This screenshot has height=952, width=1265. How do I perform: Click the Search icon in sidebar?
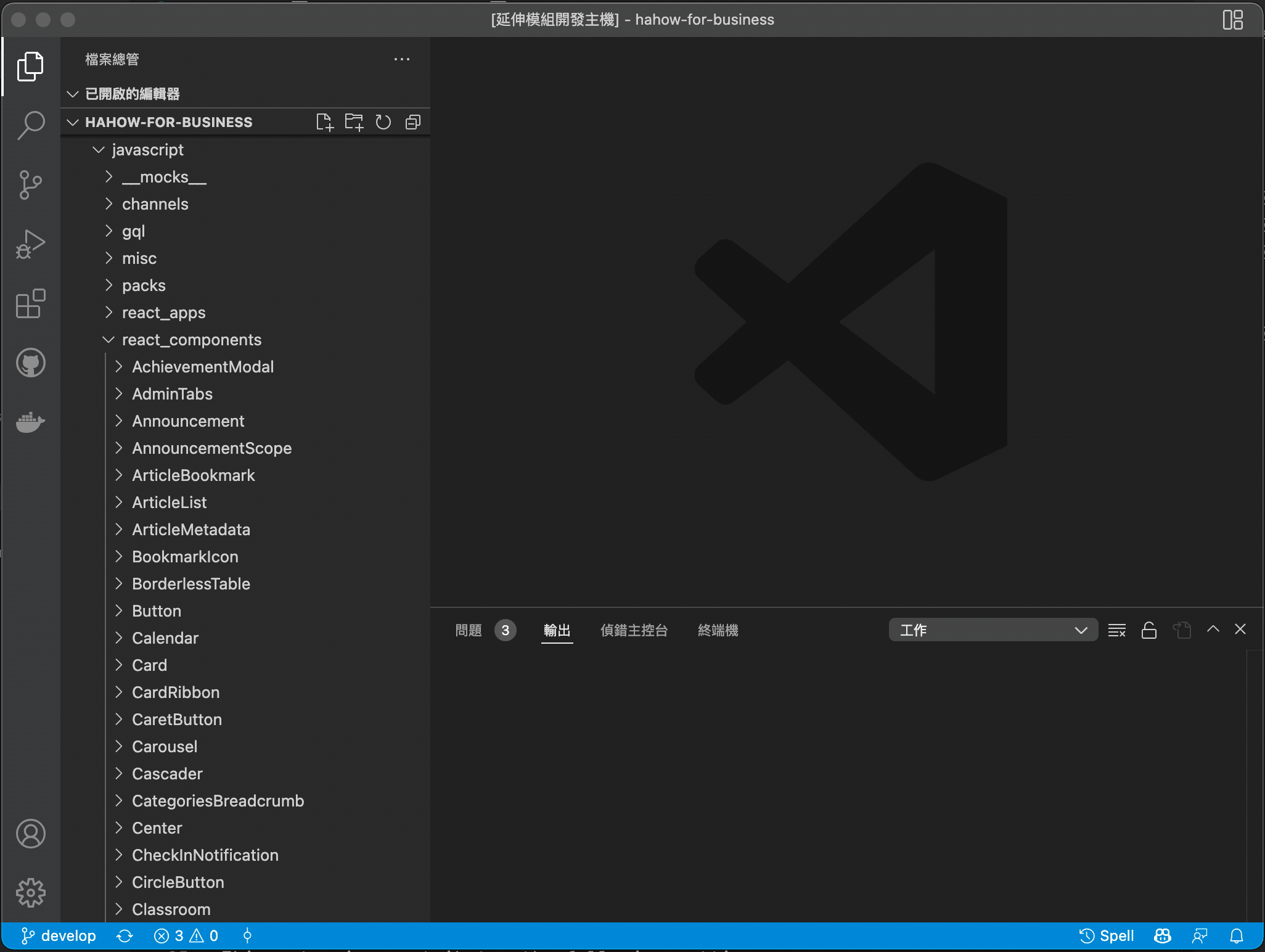coord(30,126)
